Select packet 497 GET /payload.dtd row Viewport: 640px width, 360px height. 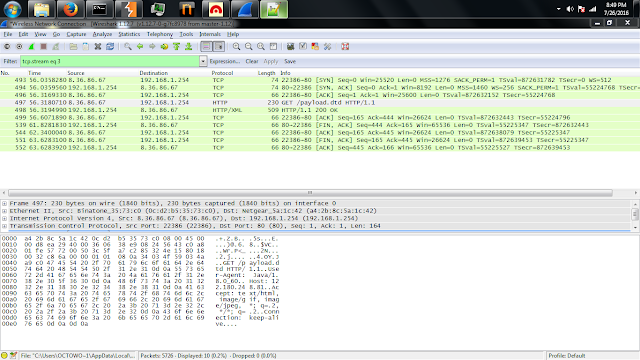pyautogui.click(x=320, y=102)
